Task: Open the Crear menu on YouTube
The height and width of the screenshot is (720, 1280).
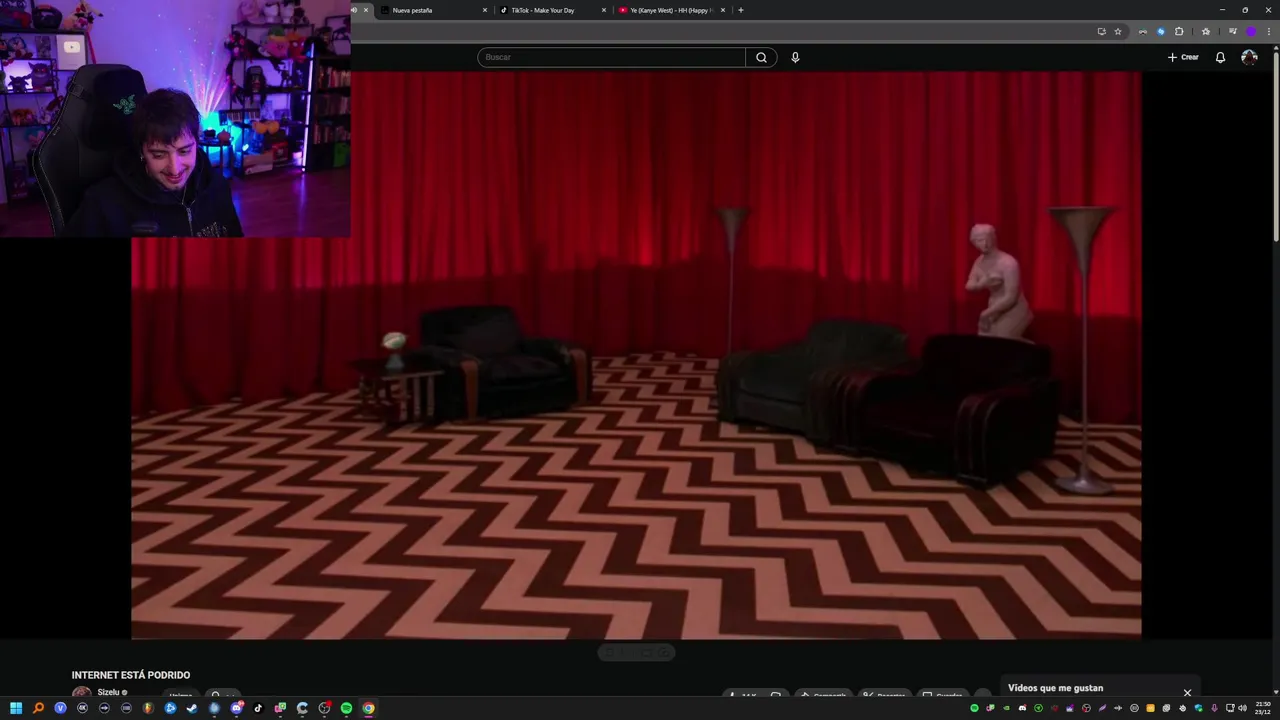Action: click(1183, 57)
